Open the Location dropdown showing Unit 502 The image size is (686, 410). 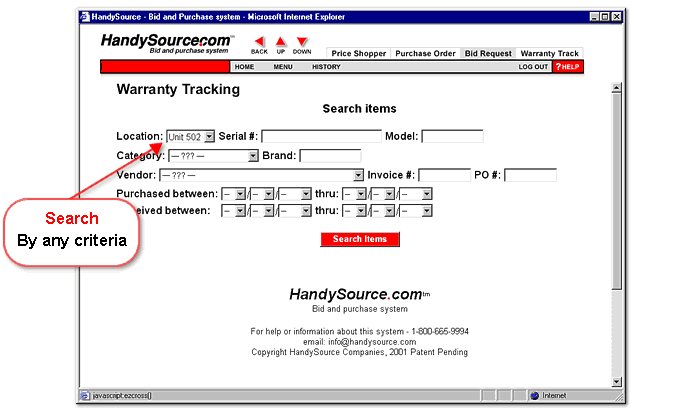pyautogui.click(x=190, y=136)
